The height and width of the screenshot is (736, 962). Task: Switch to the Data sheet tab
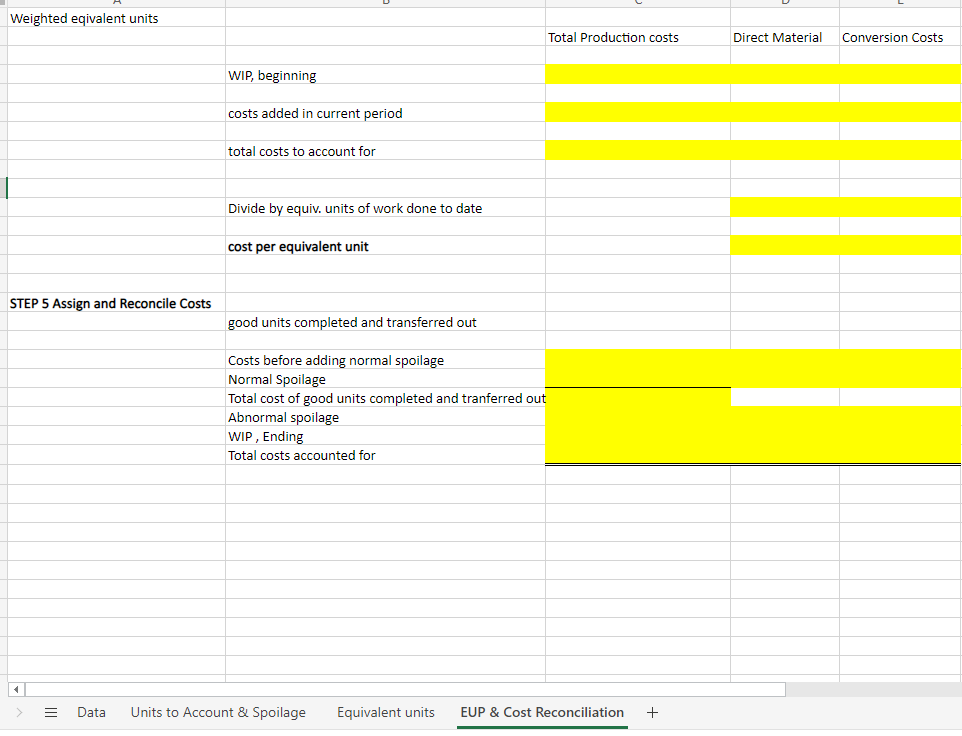click(91, 712)
